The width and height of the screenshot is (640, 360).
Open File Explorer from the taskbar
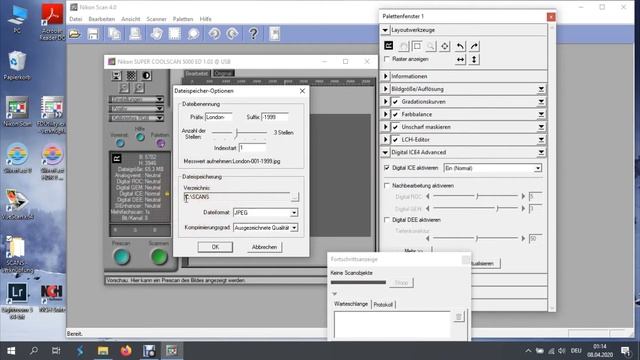103,351
